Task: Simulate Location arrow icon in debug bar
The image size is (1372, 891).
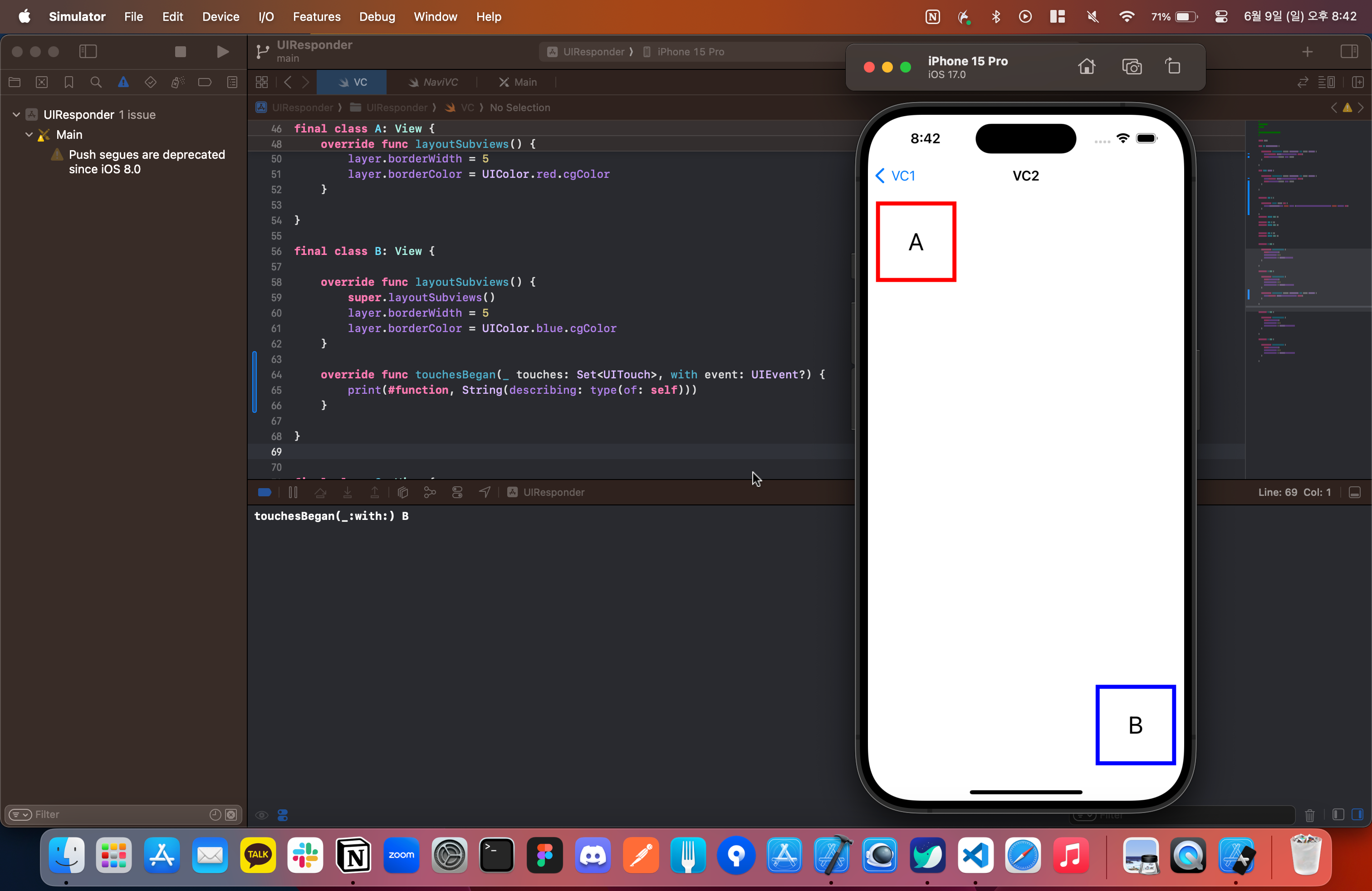Action: click(485, 492)
